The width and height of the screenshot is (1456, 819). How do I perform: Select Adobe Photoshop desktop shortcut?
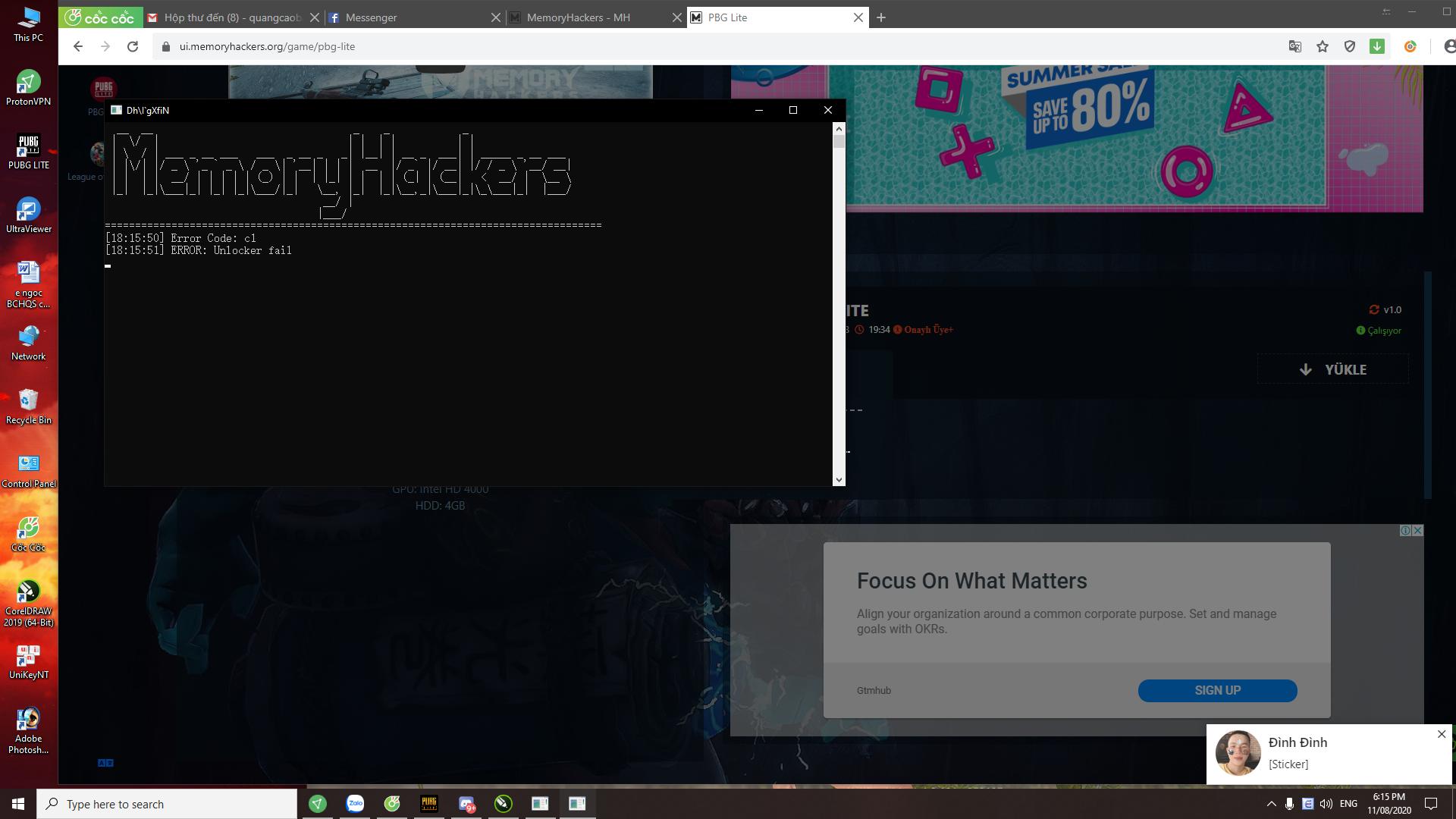[28, 730]
